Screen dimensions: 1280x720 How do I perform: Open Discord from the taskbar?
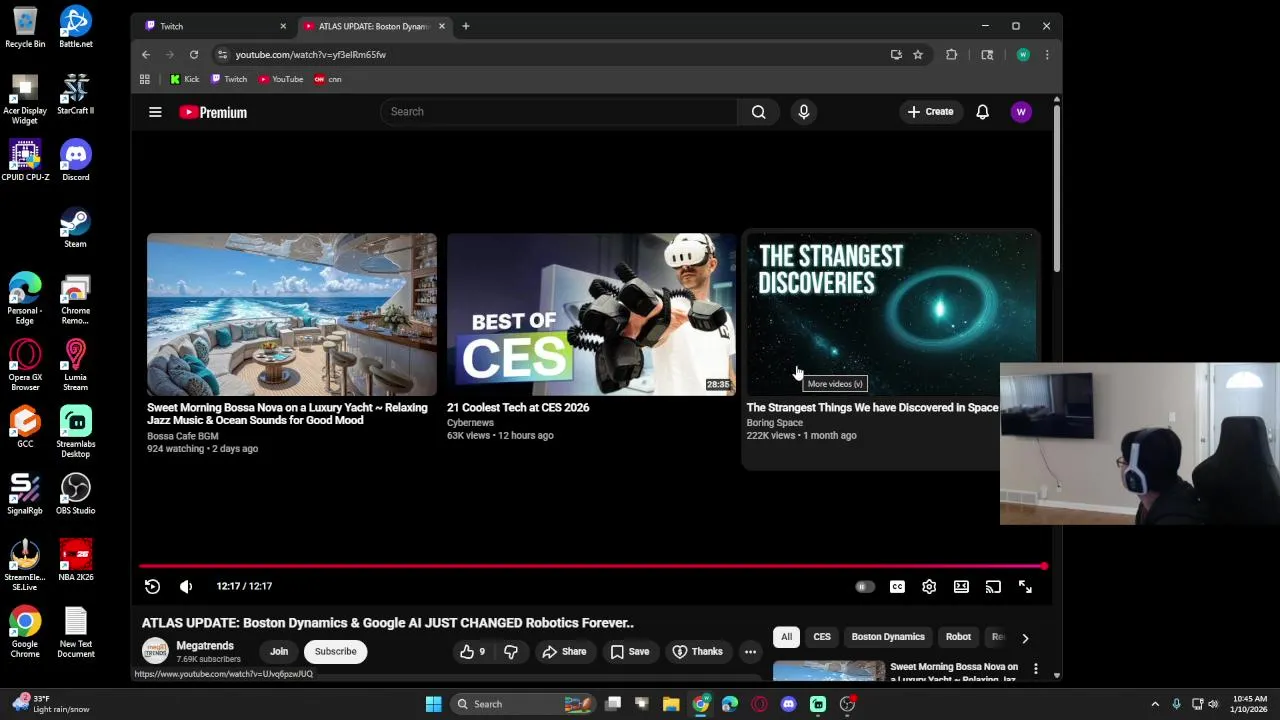pyautogui.click(x=788, y=704)
